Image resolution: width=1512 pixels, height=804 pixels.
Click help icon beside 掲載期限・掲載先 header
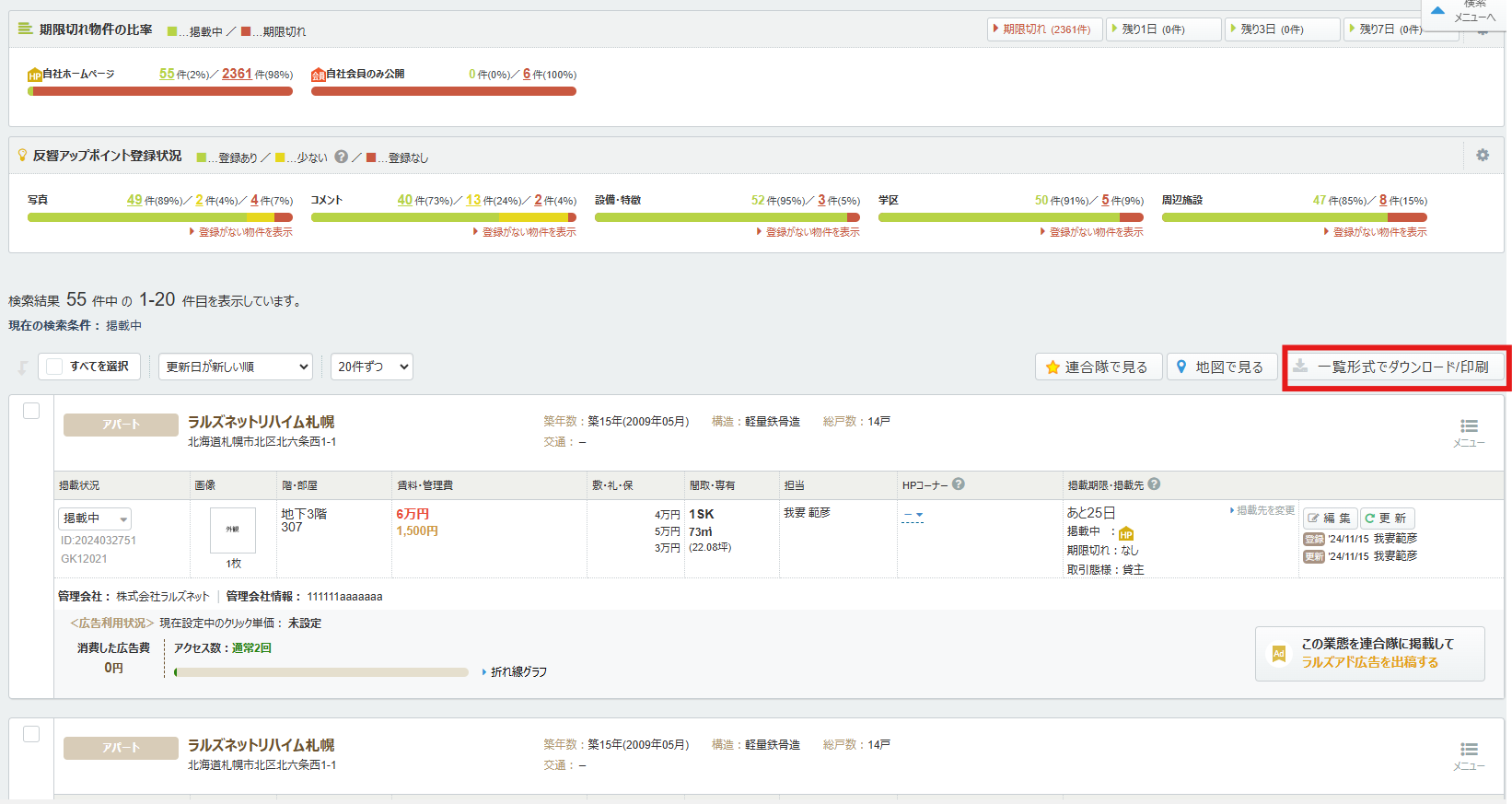[1154, 484]
